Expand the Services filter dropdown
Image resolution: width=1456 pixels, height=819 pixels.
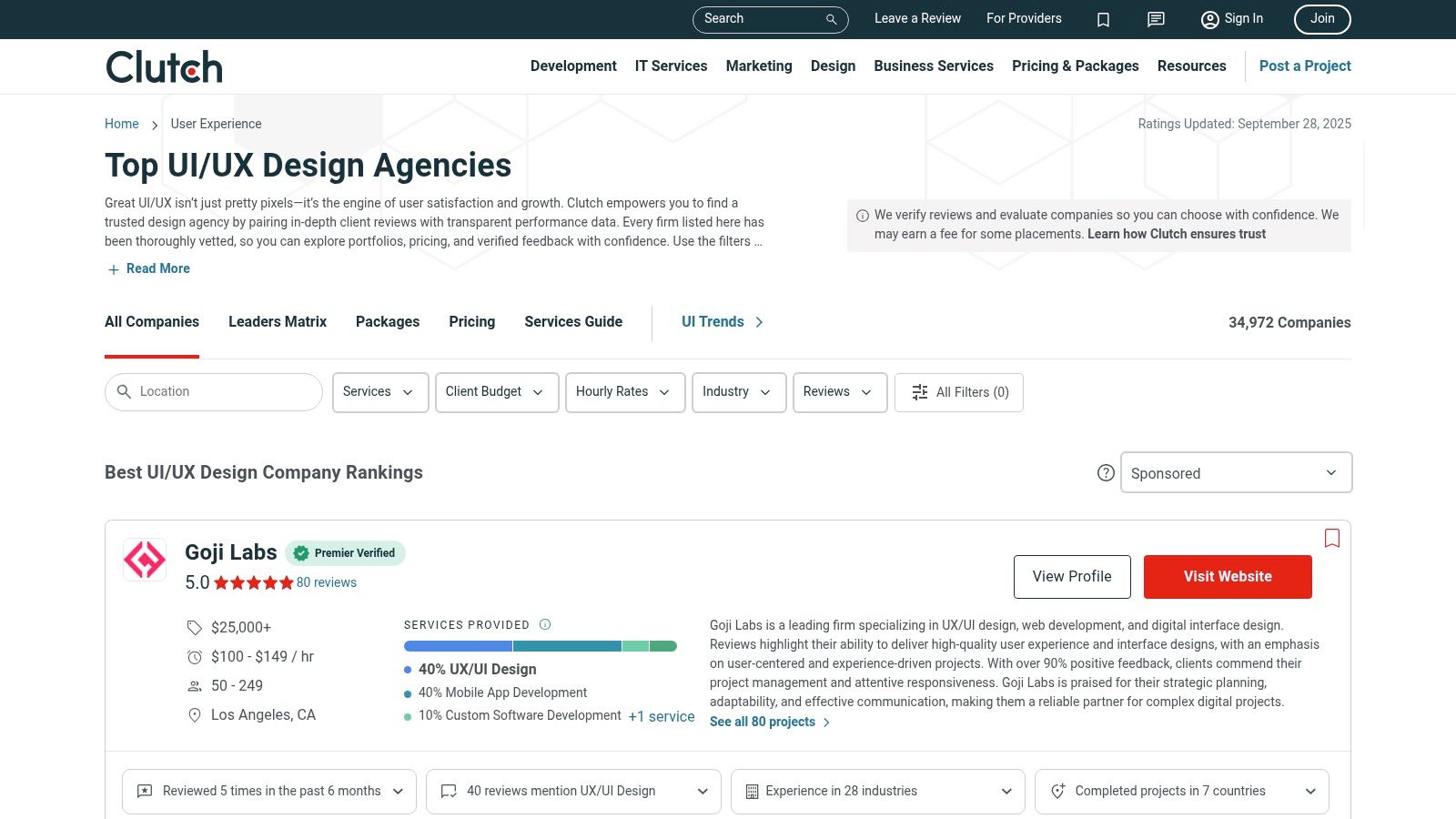tap(379, 392)
